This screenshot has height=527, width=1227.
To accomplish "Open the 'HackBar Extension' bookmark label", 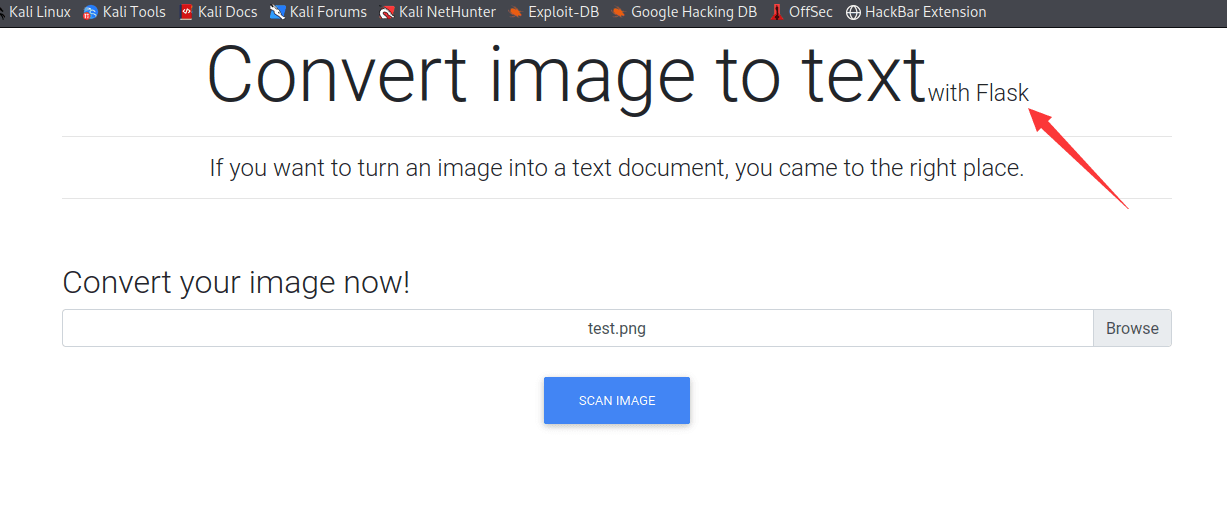I will (925, 13).
